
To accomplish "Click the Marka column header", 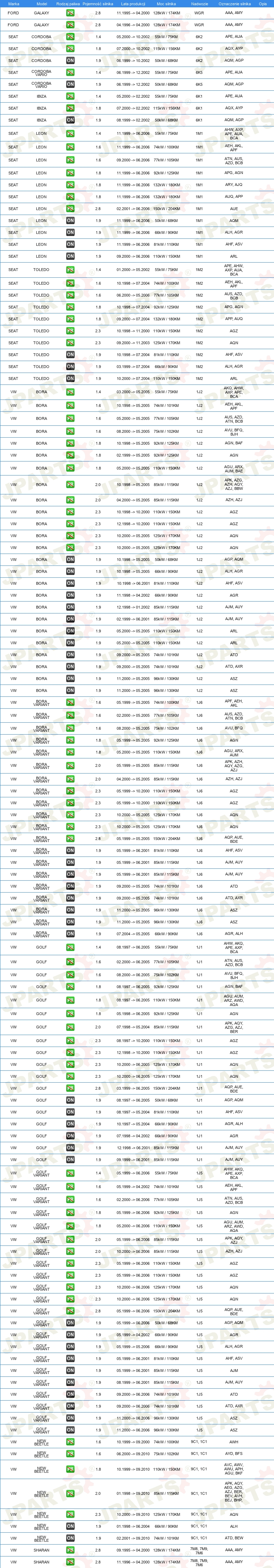I will [x=13, y=4].
